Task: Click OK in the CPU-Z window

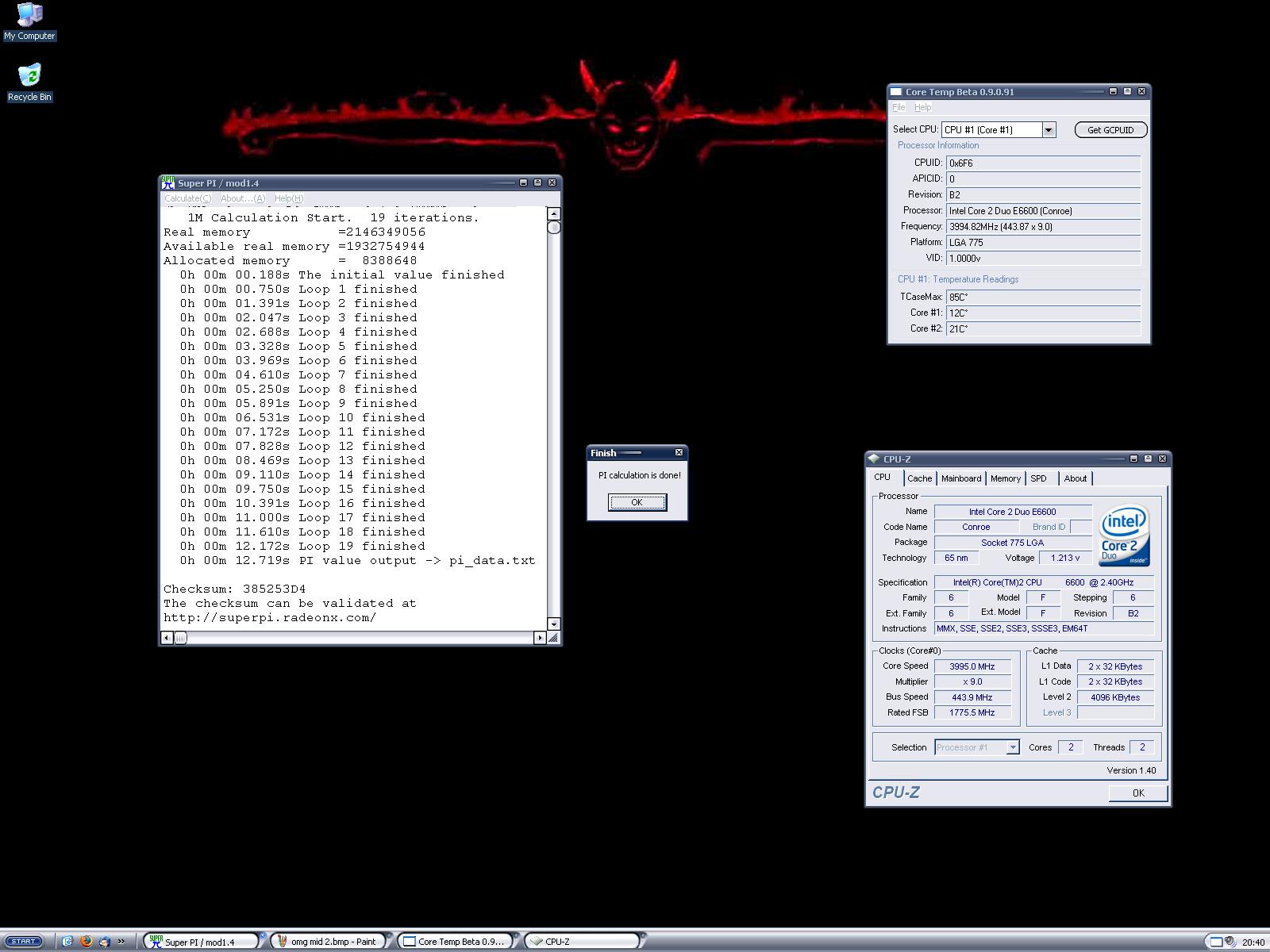Action: [x=1138, y=793]
